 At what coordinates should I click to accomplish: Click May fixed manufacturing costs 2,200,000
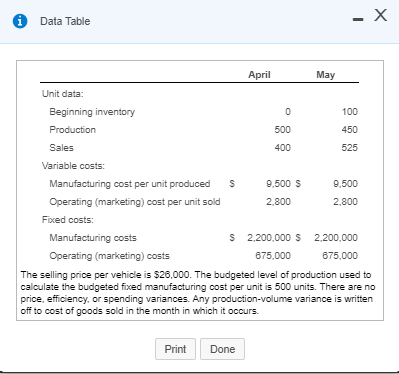coord(336,238)
